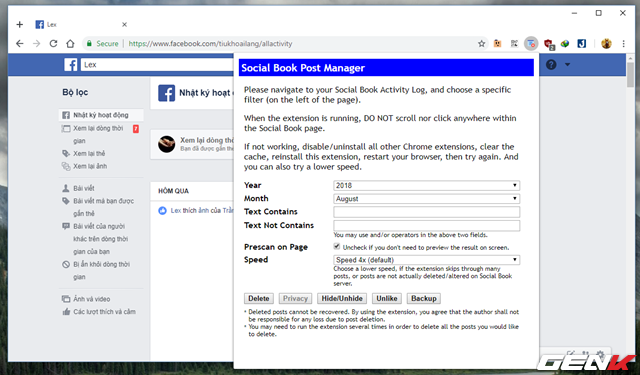Click the Facebook logo in the blue header
This screenshot has height=375, width=640.
pyautogui.click(x=71, y=64)
